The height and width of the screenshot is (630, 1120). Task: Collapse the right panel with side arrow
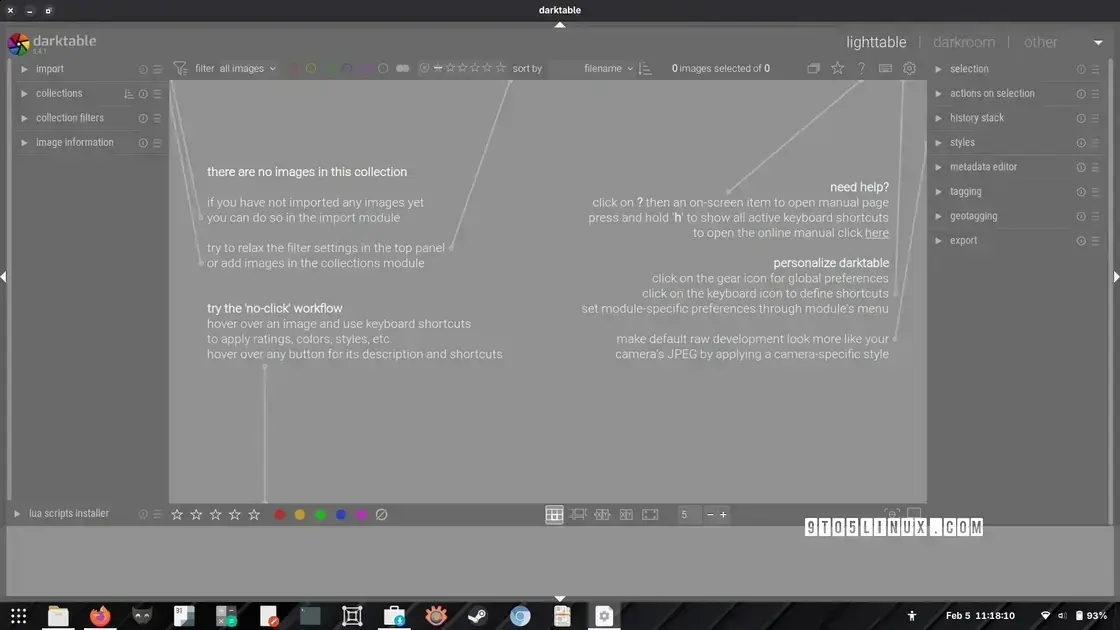tap(1116, 276)
